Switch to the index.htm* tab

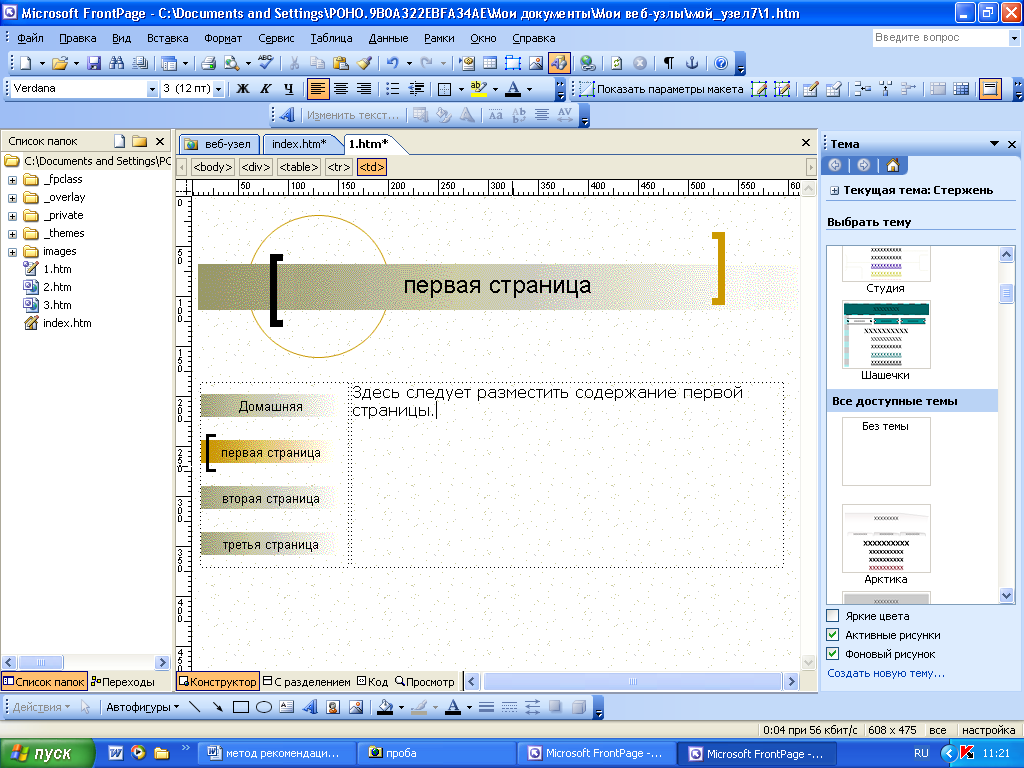coord(299,144)
